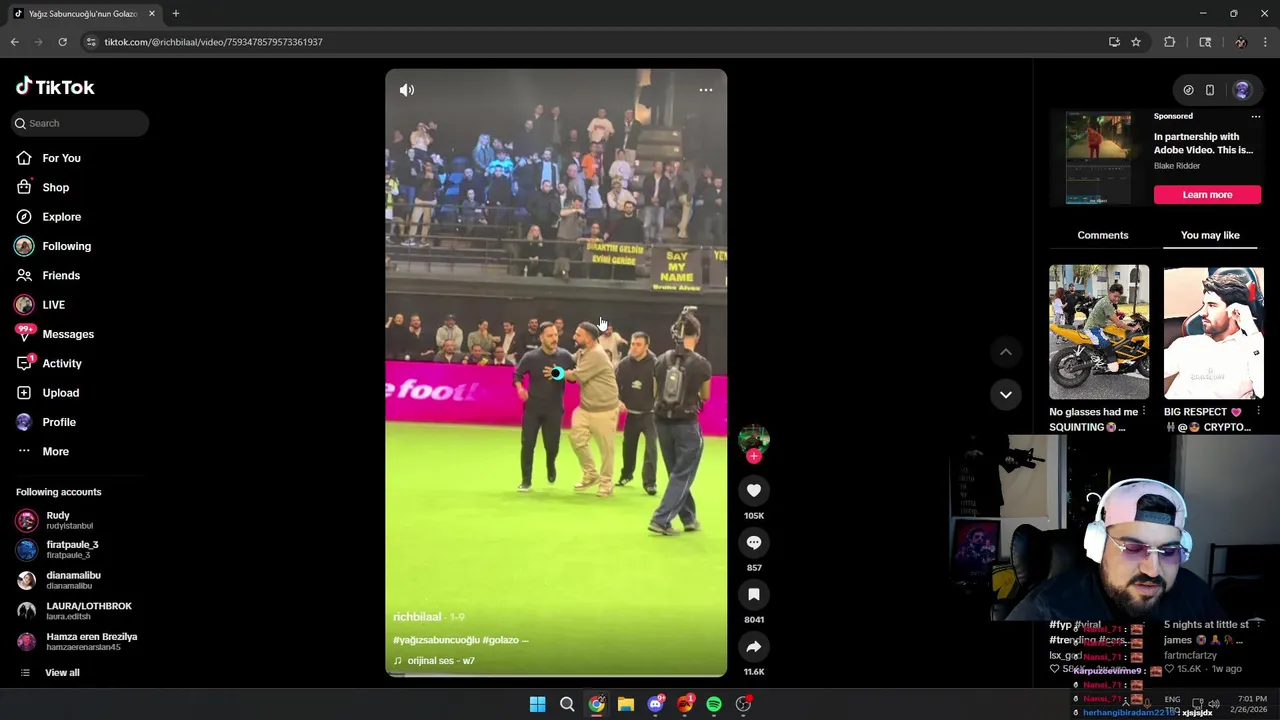
Task: Open Spotify from the taskbar
Action: (714, 704)
